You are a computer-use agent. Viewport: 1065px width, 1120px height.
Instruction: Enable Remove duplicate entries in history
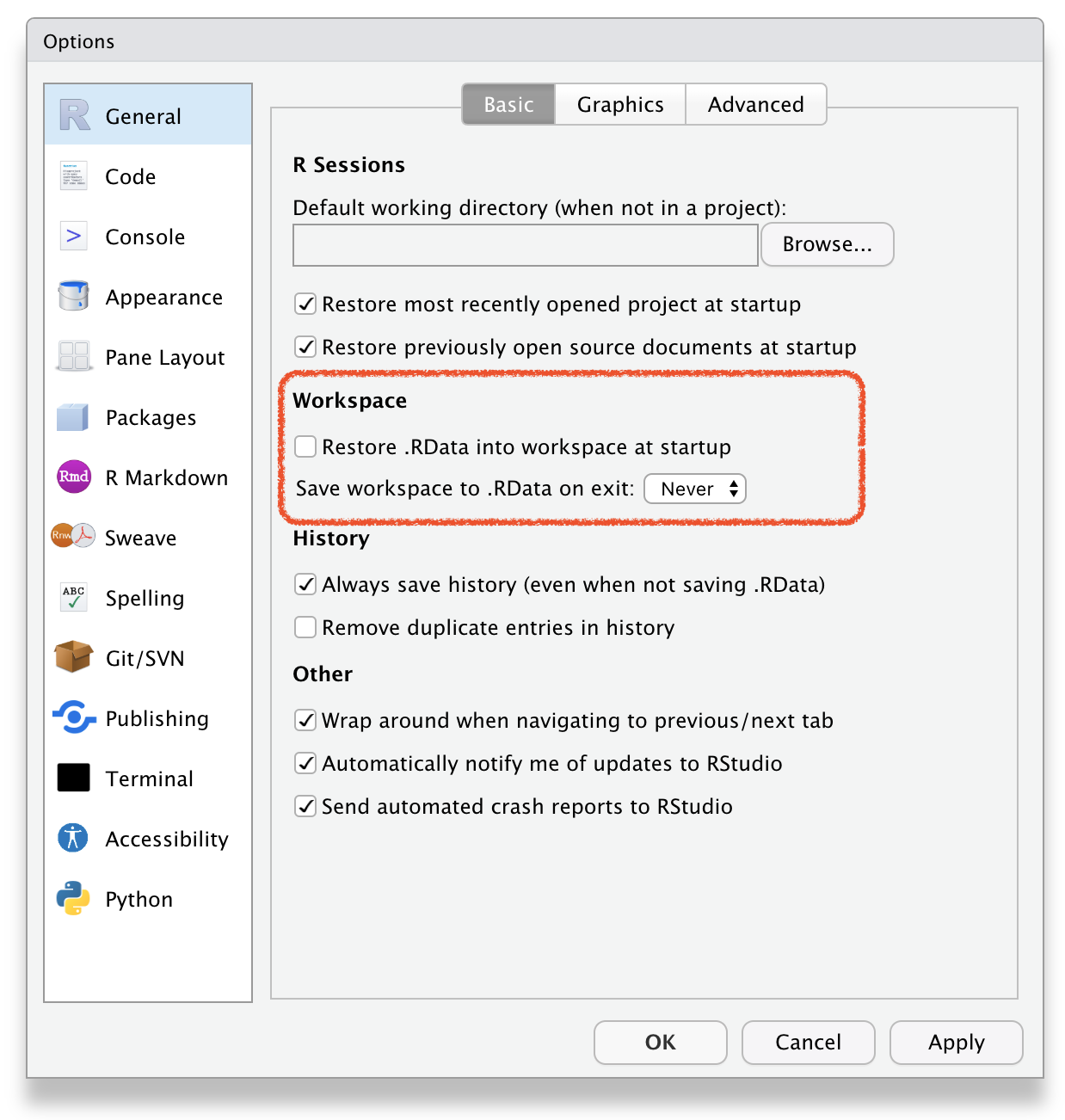point(305,627)
